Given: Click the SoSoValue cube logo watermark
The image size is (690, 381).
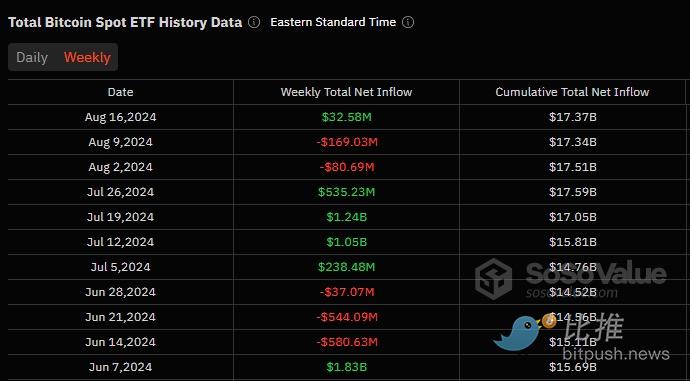Looking at the screenshot, I should pyautogui.click(x=493, y=279).
